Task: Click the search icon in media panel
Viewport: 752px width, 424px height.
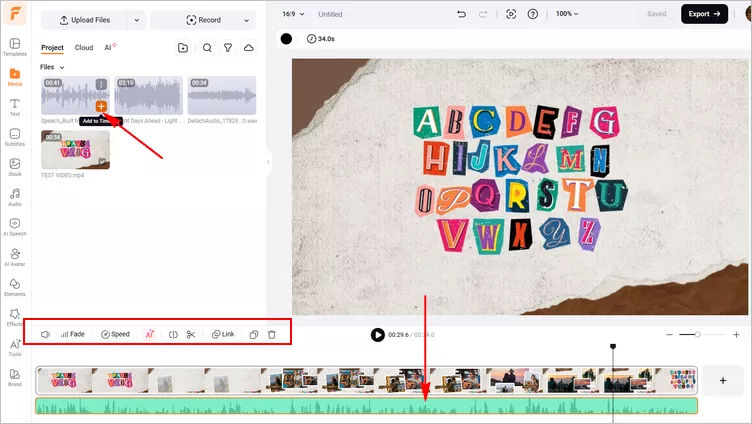Action: [207, 47]
